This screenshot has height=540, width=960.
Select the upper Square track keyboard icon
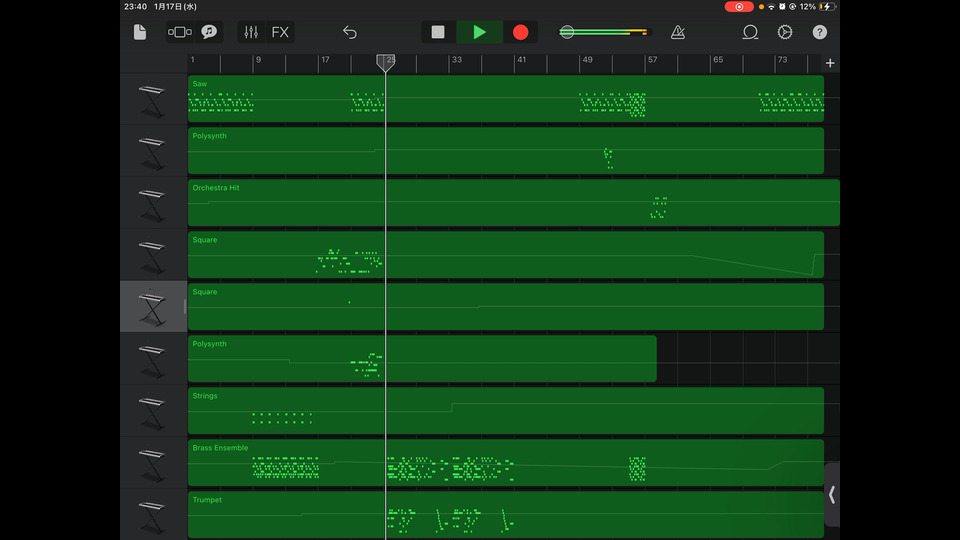[x=152, y=256]
